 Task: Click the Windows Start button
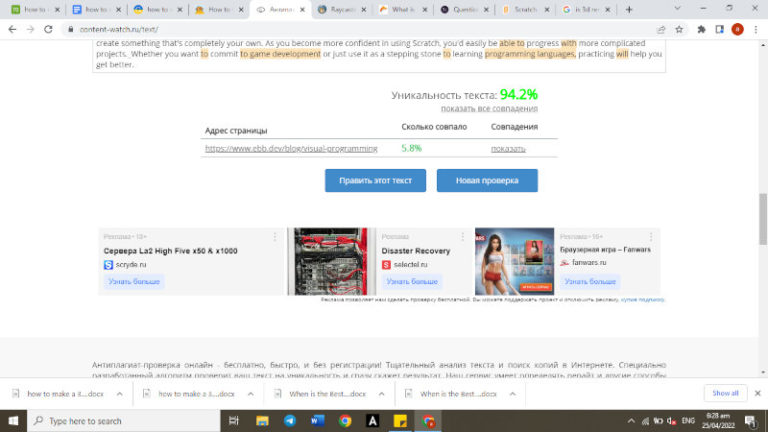click(12, 421)
